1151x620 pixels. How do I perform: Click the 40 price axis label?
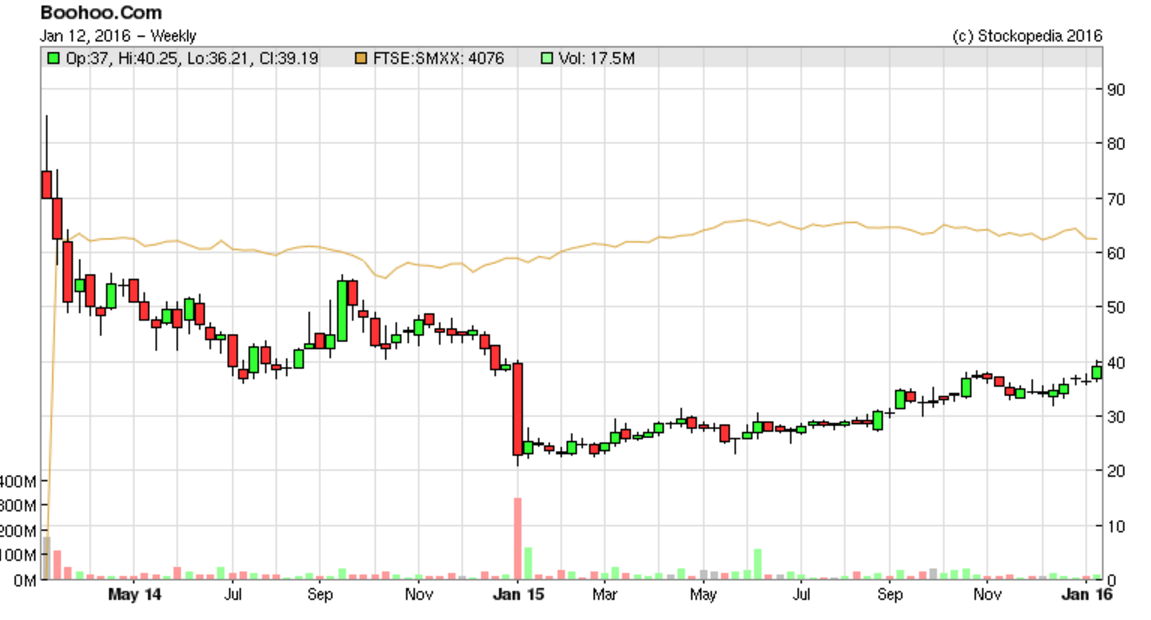coord(1116,362)
